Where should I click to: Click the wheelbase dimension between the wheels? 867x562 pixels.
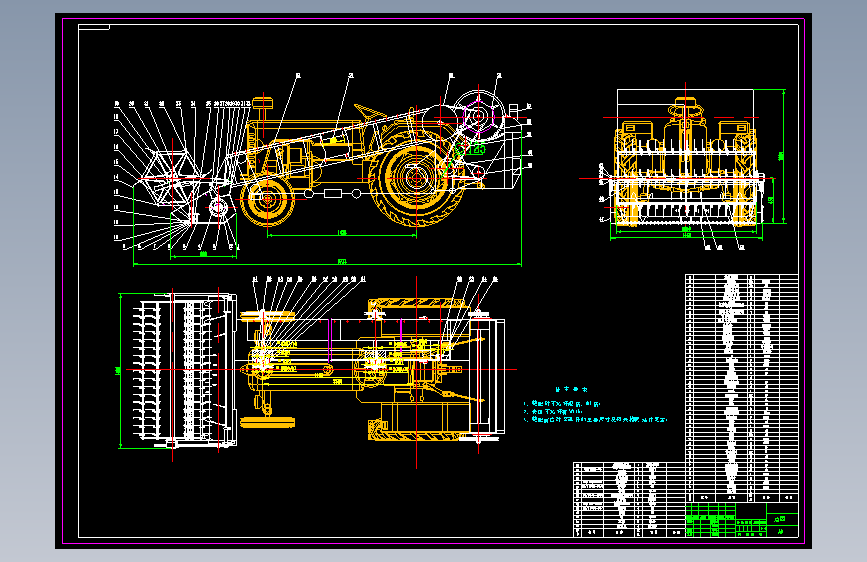tap(342, 233)
